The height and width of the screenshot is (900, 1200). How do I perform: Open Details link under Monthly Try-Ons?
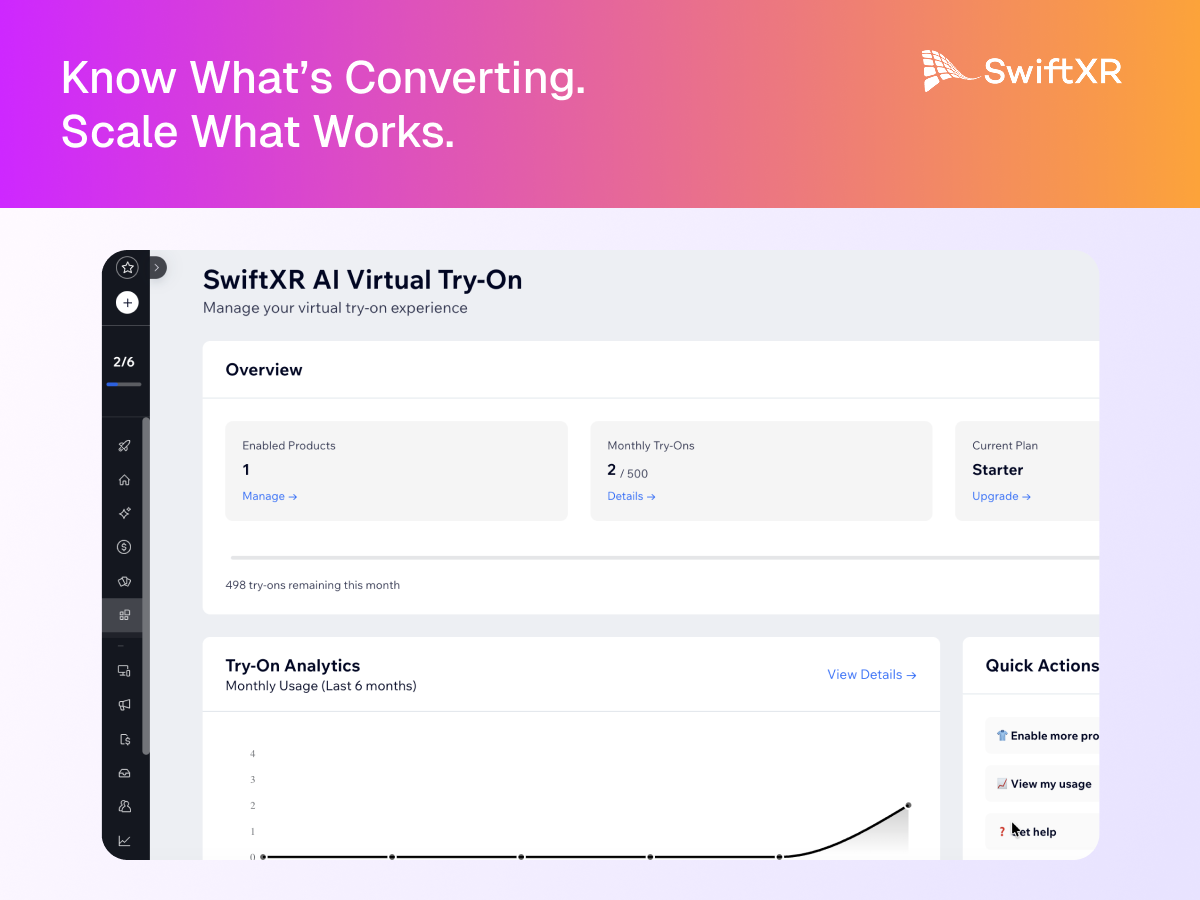631,496
